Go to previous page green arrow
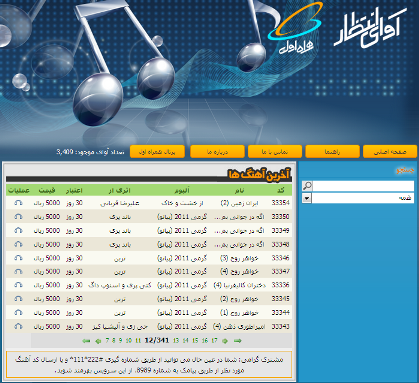This screenshot has width=419, height=383. pos(98,341)
